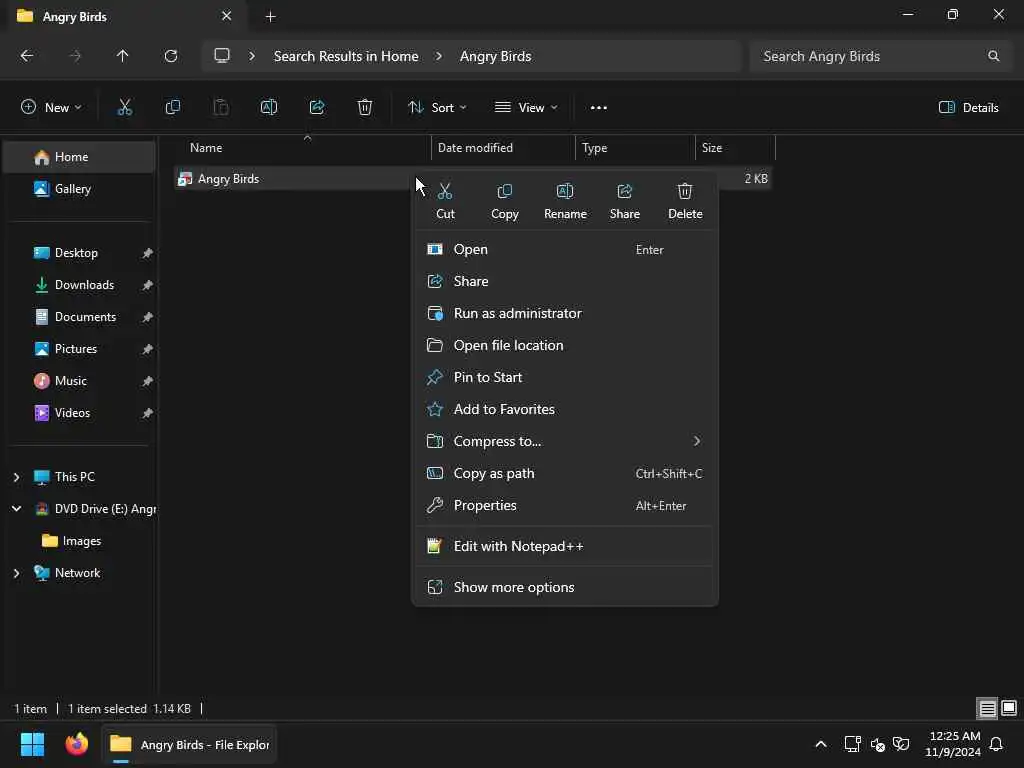Click chevron after the PC icon in address bar

(251, 56)
